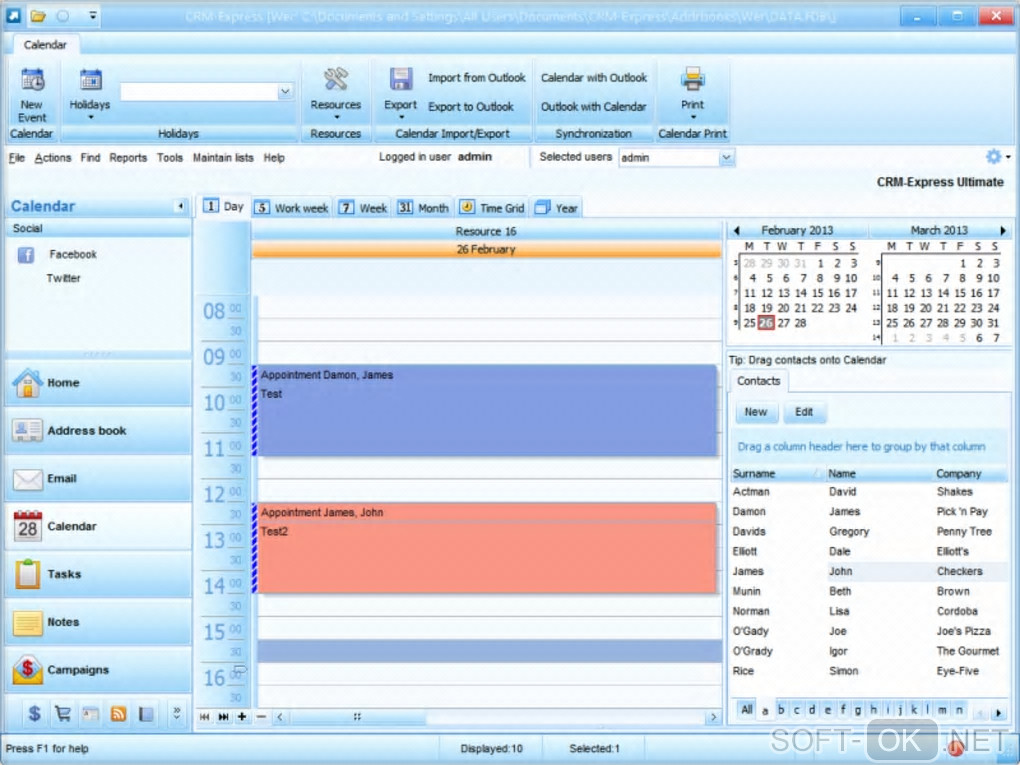Open the Reports menu
1020x765 pixels.
tap(128, 157)
